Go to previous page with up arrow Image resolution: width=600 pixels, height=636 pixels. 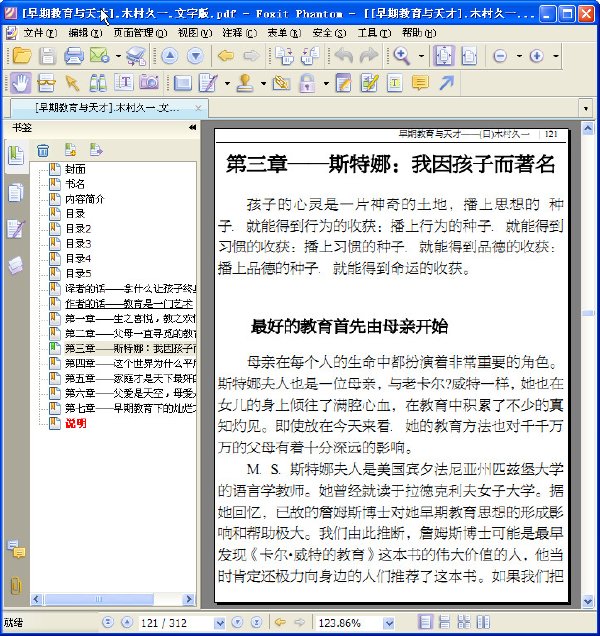[170, 56]
